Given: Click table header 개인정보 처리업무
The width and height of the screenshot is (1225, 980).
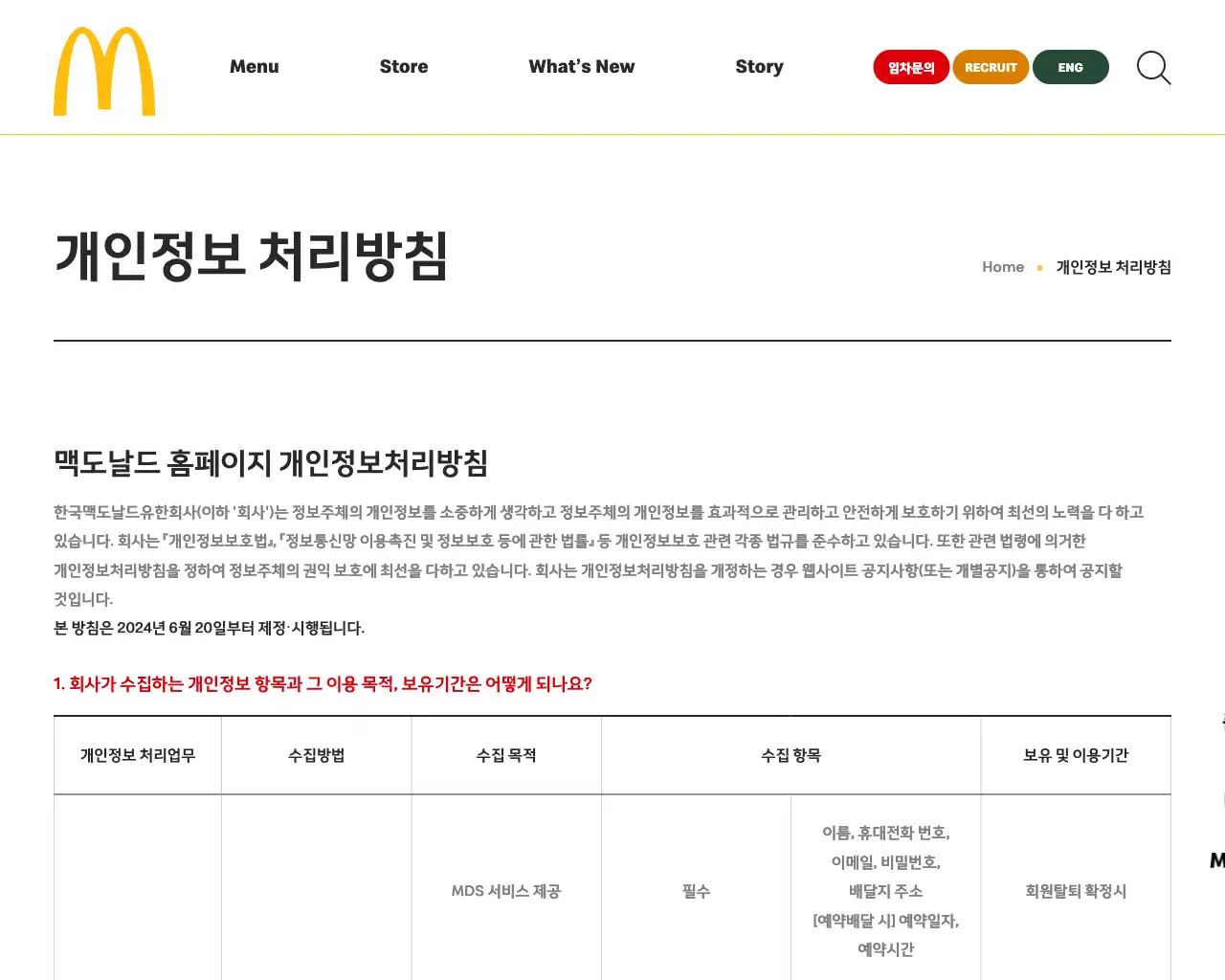Looking at the screenshot, I should pyautogui.click(x=138, y=755).
